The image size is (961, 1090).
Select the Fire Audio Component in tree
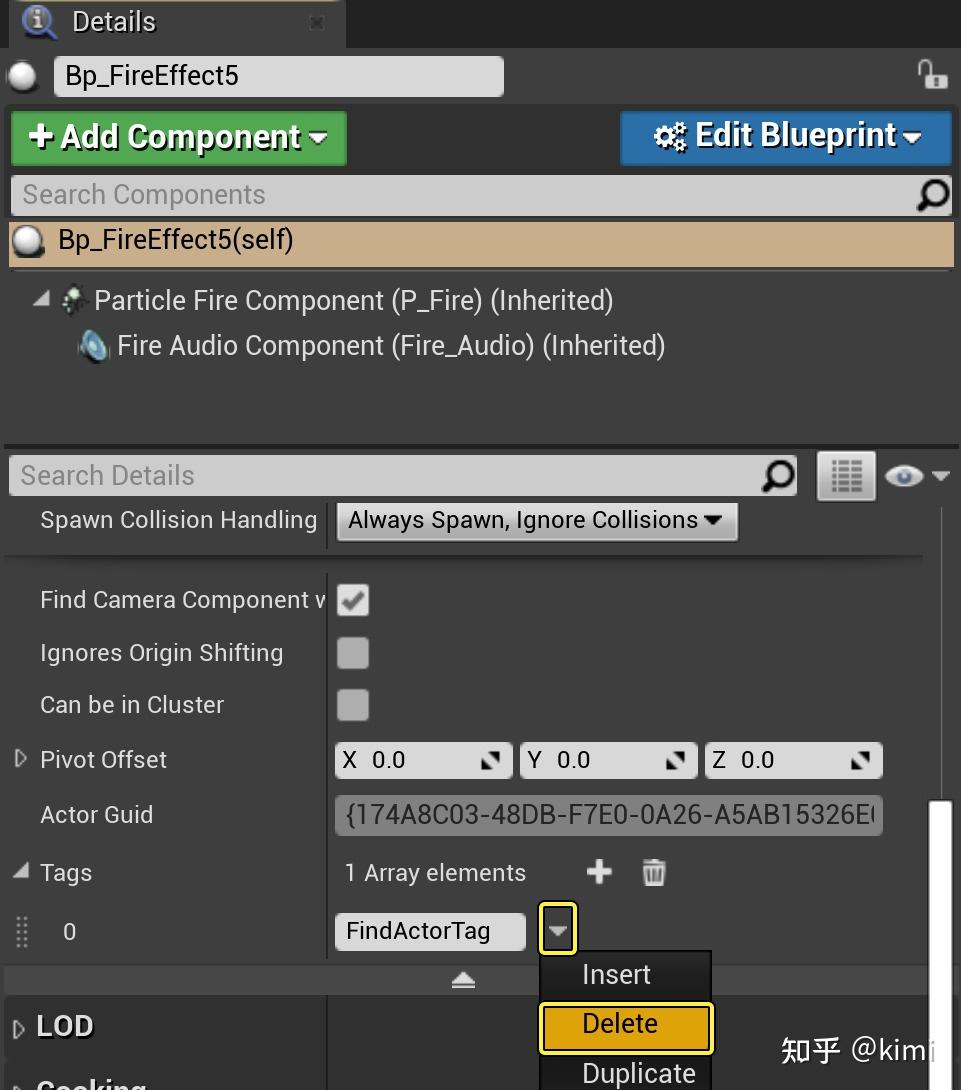(390, 346)
